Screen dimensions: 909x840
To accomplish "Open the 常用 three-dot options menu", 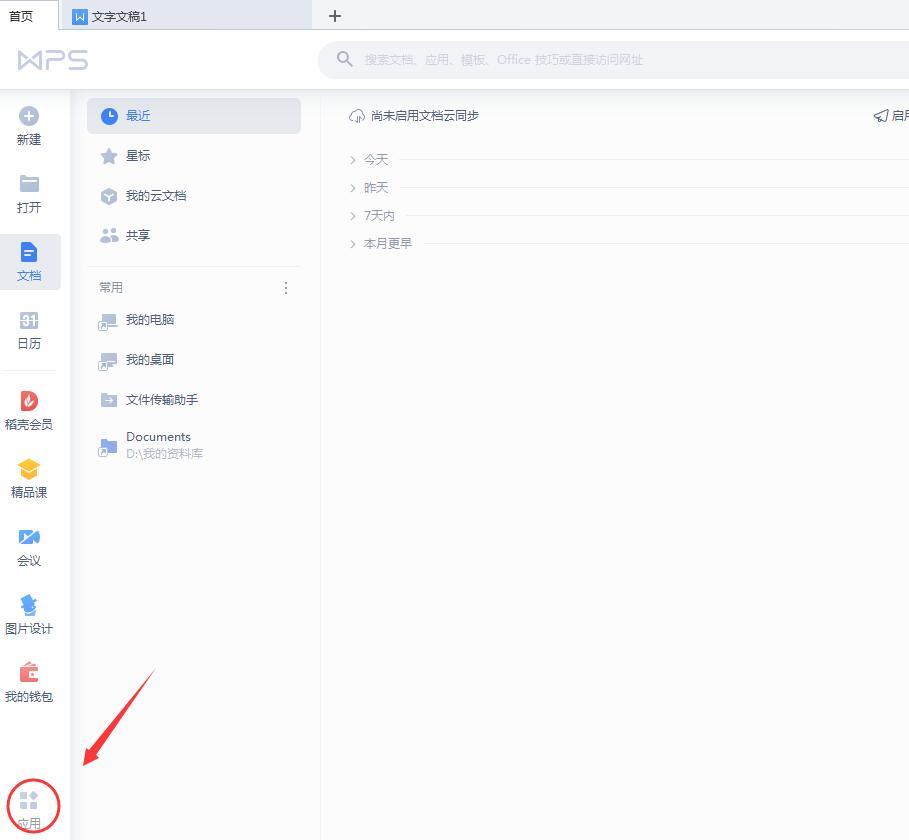I will click(286, 288).
